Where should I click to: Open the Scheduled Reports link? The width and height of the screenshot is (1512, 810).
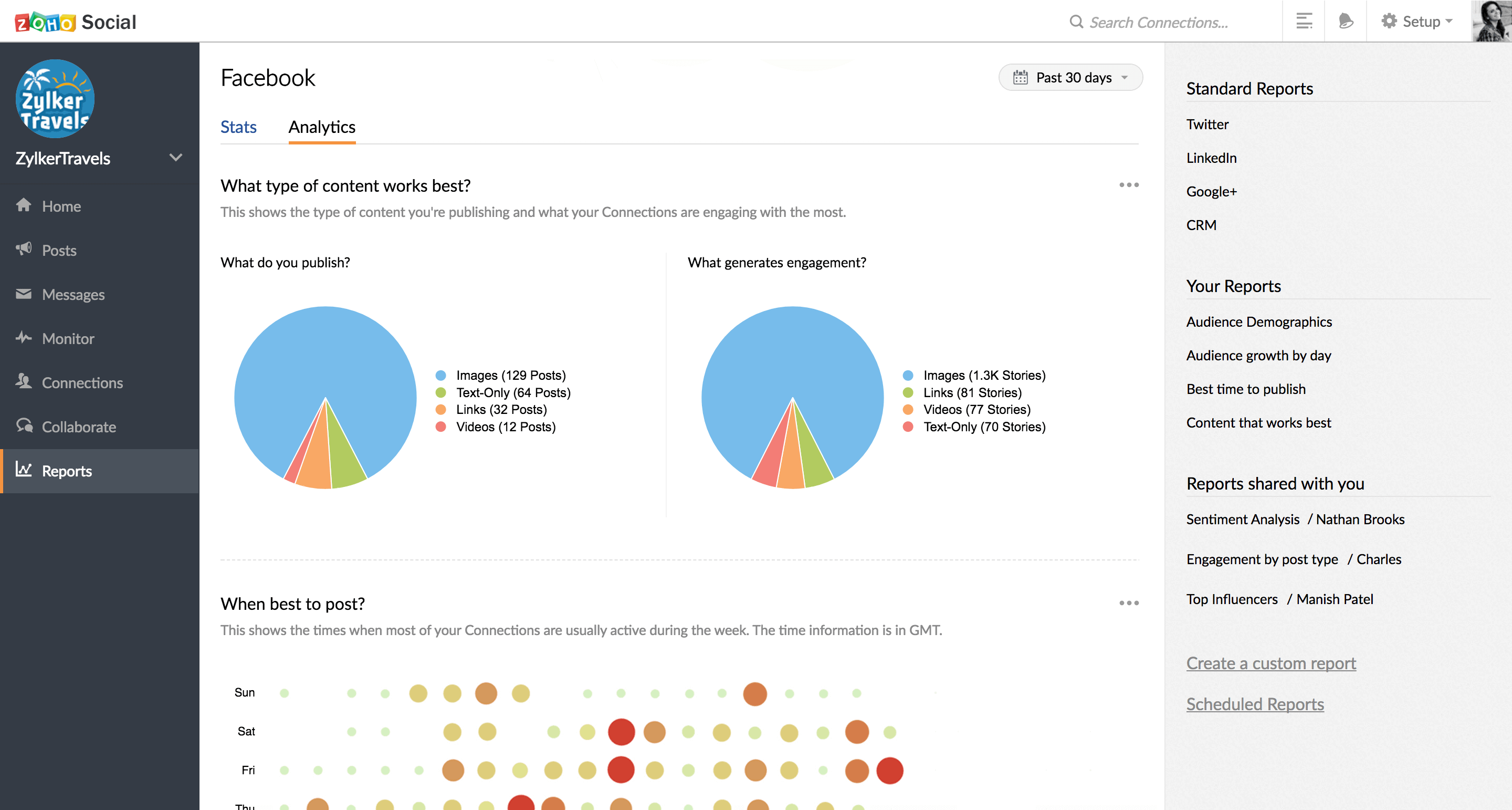point(1255,704)
